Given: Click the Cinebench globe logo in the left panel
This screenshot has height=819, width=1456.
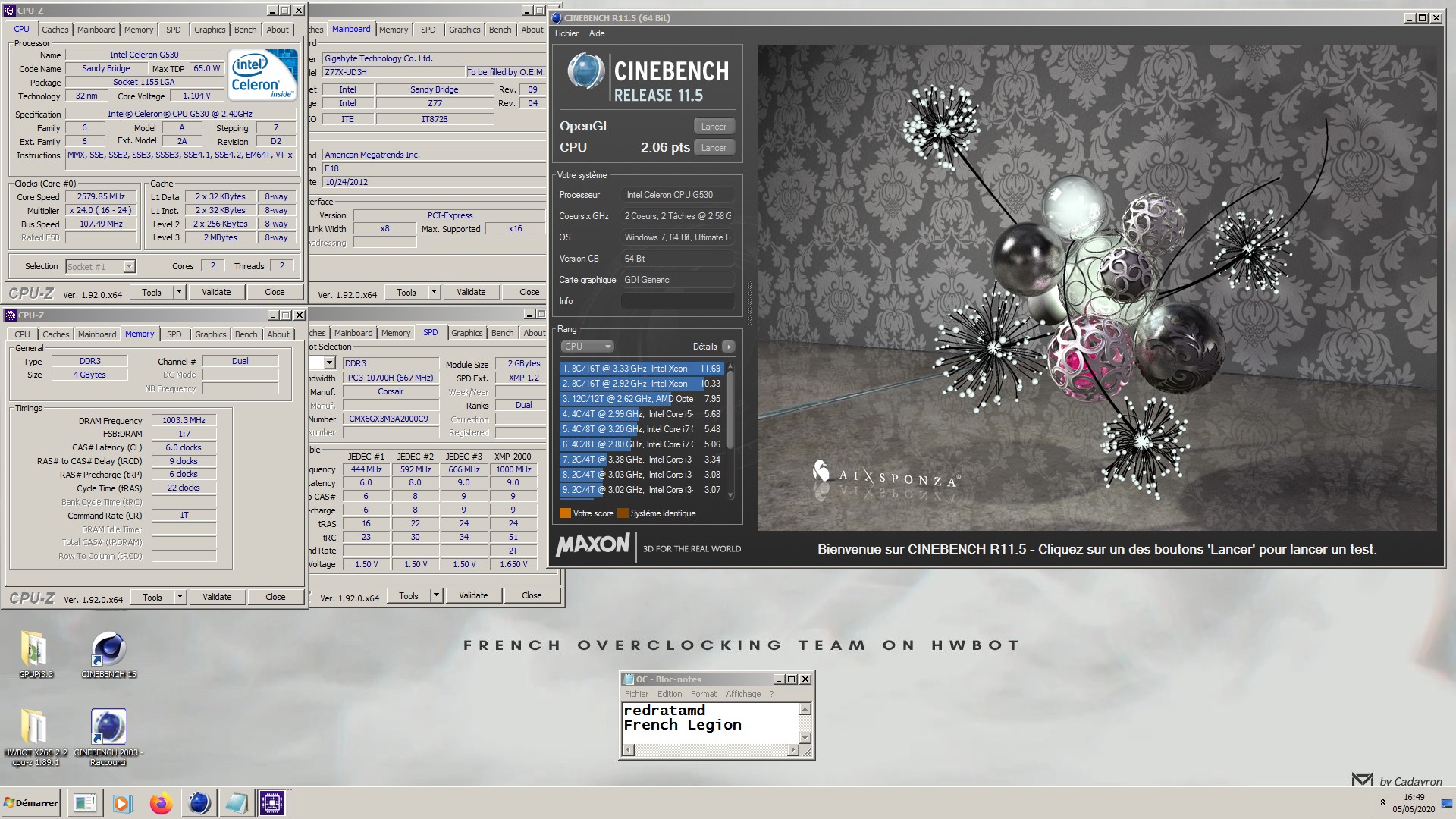Looking at the screenshot, I should click(585, 72).
